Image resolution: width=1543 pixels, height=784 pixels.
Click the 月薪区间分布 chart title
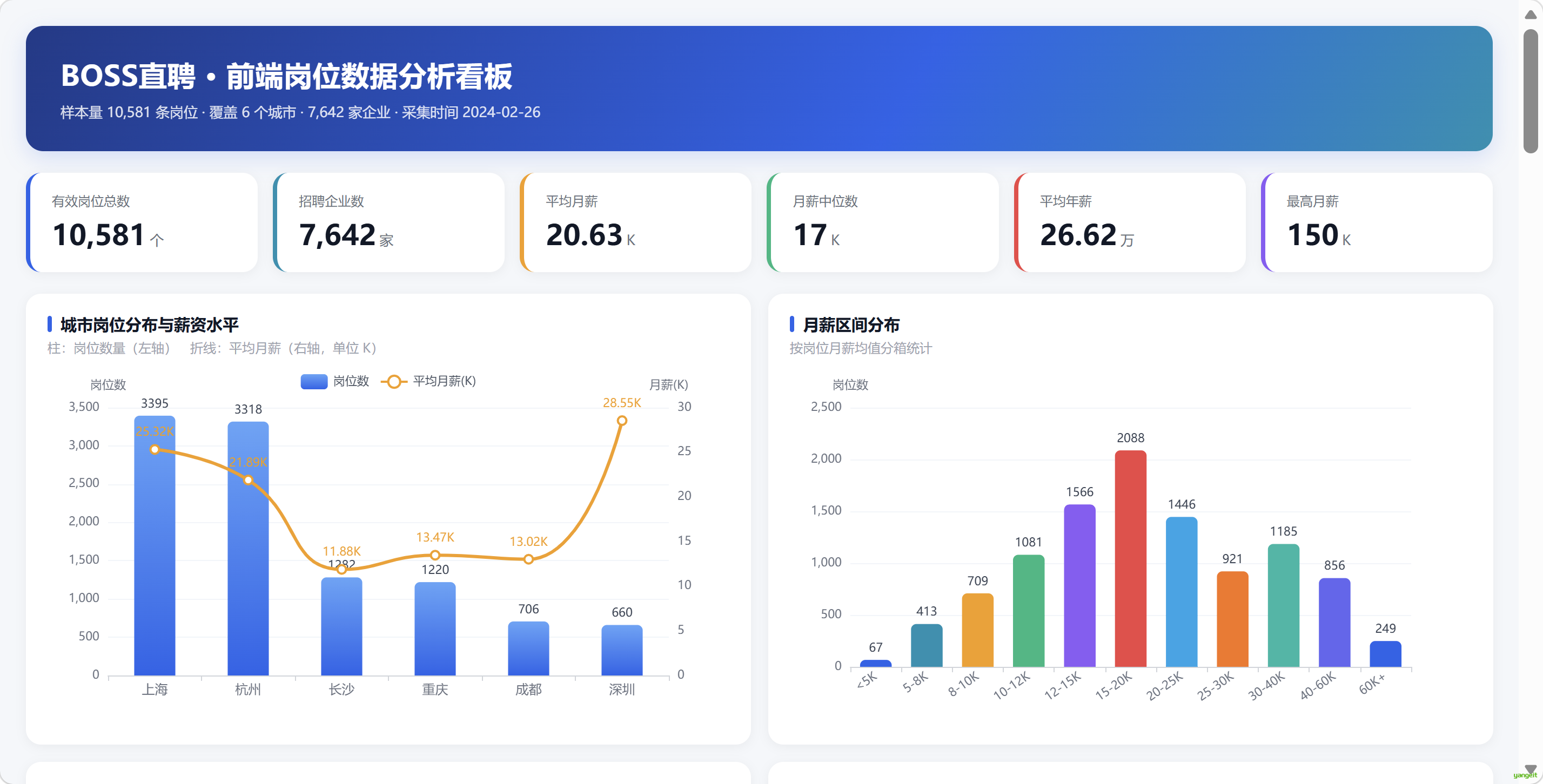851,325
